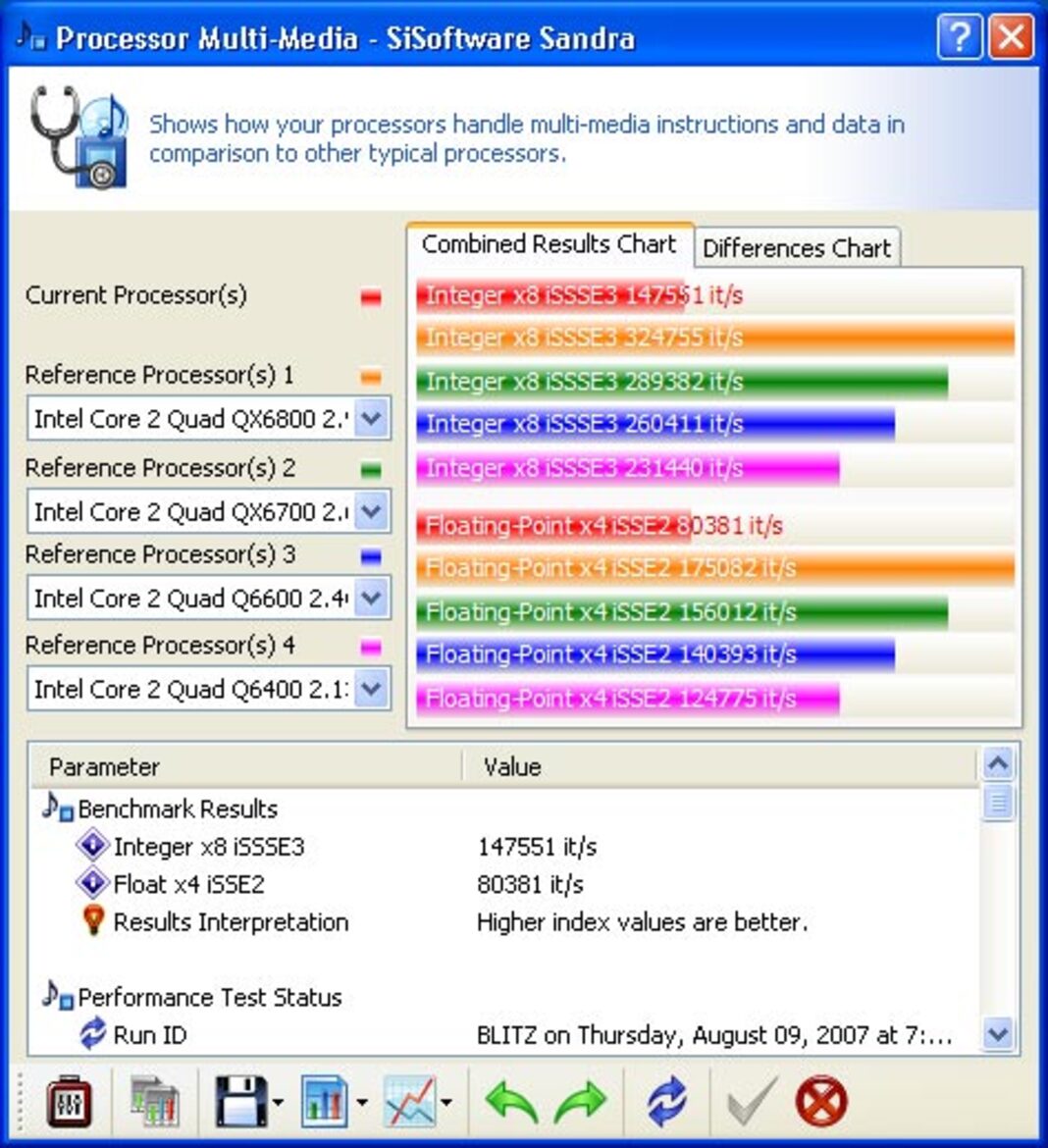
Task: Click the Benchmark Results music note icon
Action: coord(58,807)
